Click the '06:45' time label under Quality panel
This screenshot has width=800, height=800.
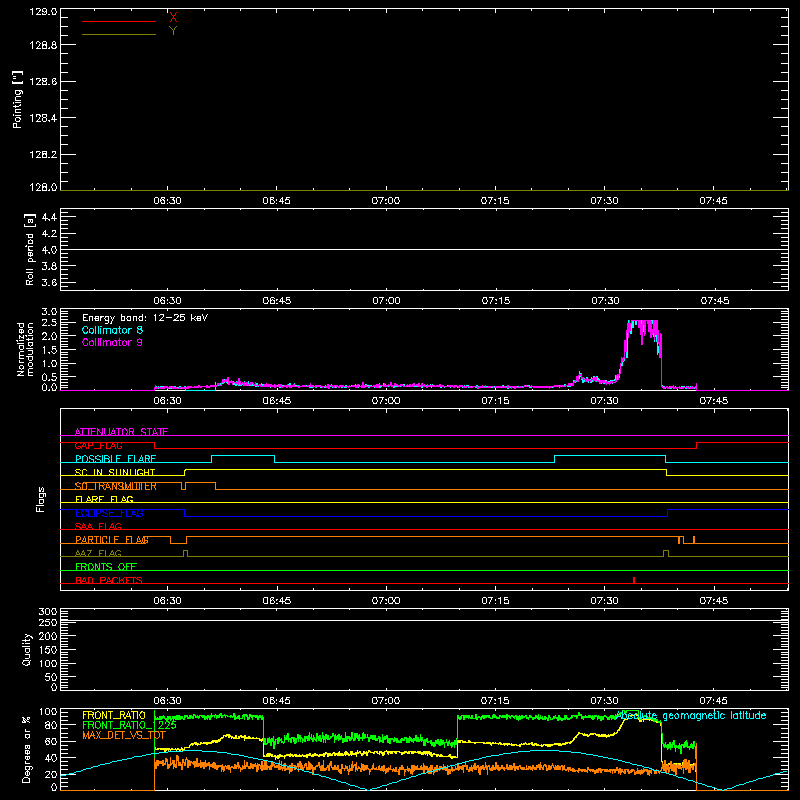point(277,701)
